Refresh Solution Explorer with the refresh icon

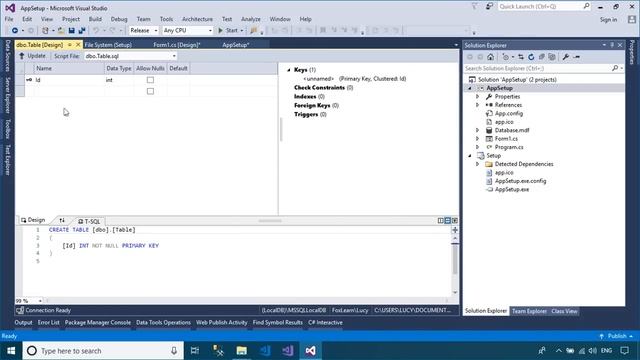[531, 57]
